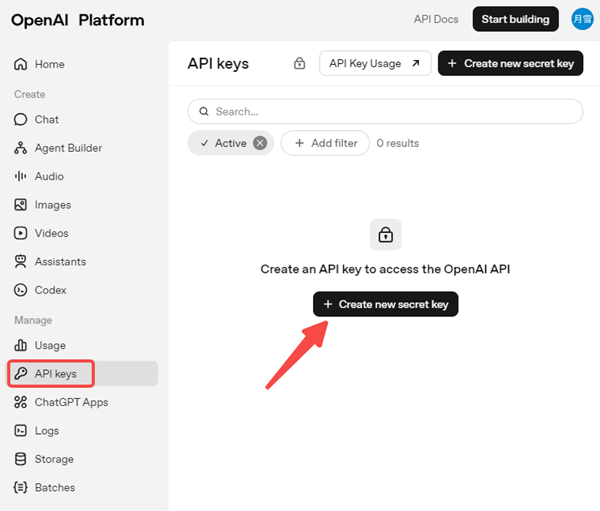The image size is (600, 511).
Task: Select Codex label
Action: click(x=51, y=290)
